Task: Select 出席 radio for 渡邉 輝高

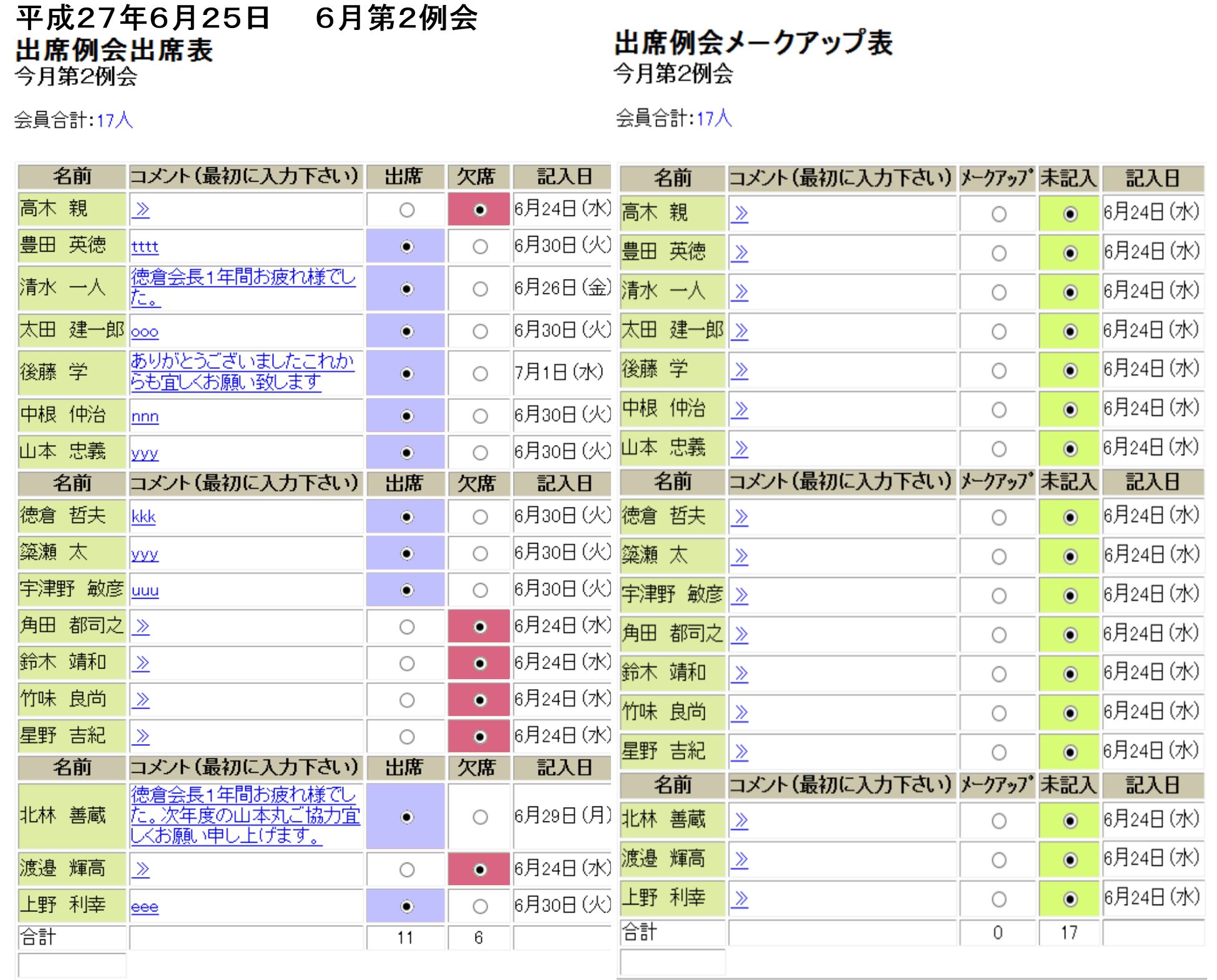Action: (x=406, y=870)
